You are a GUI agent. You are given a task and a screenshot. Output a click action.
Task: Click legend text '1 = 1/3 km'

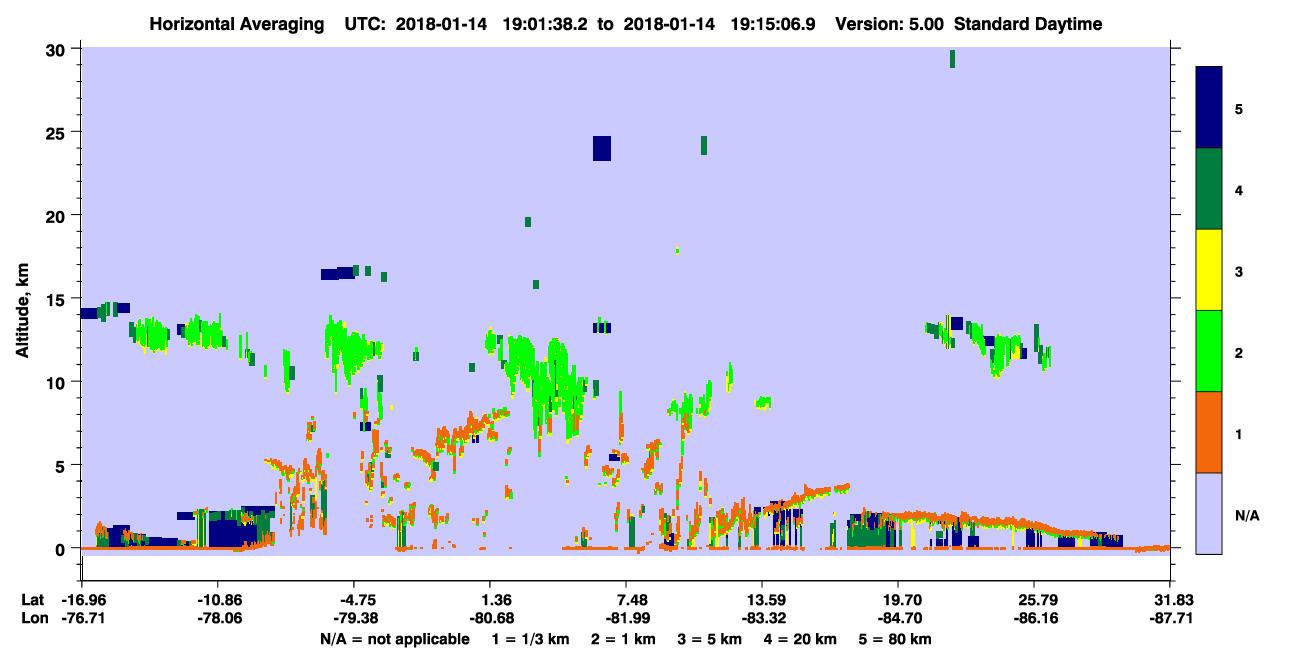coord(533,639)
